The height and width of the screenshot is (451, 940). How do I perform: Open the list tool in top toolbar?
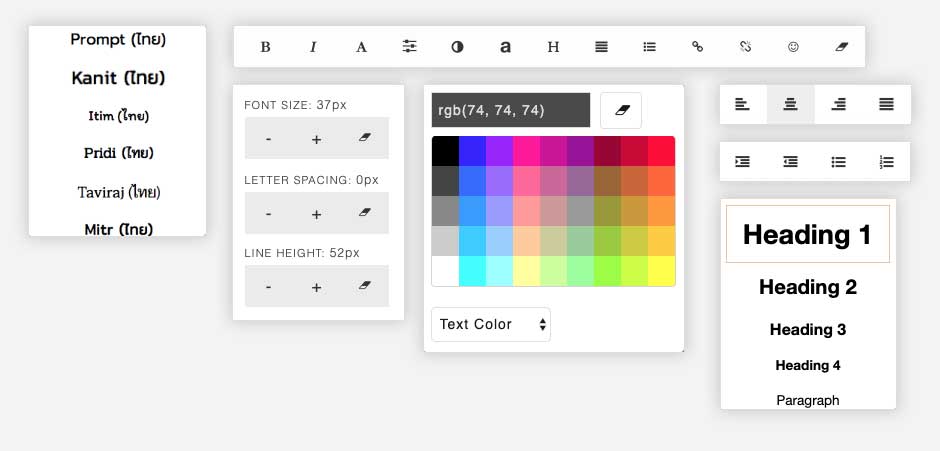[x=649, y=47]
